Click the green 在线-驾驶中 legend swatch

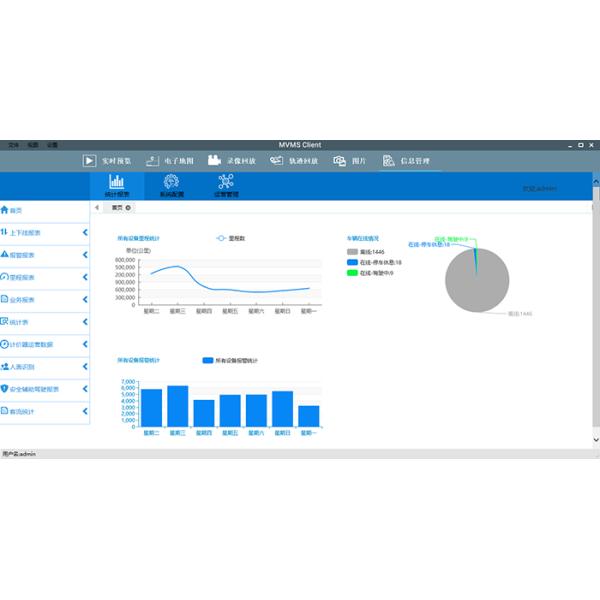coord(352,273)
